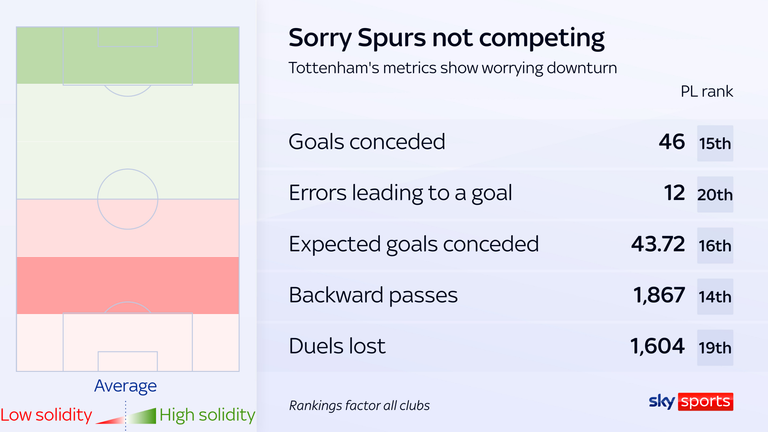Select the Duels lost label
Viewport: 768px width, 432px height.
point(336,347)
